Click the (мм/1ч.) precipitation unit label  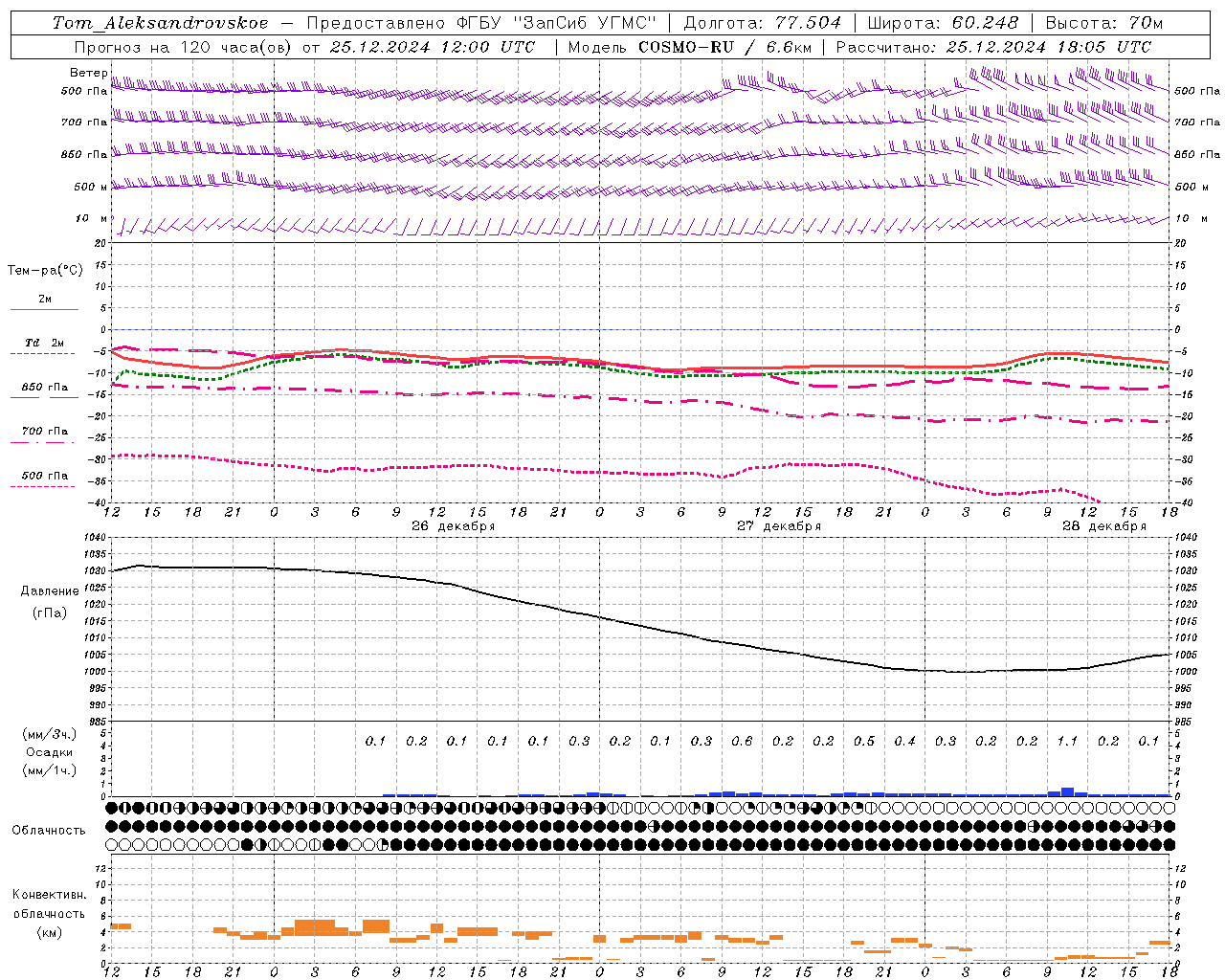click(x=50, y=770)
